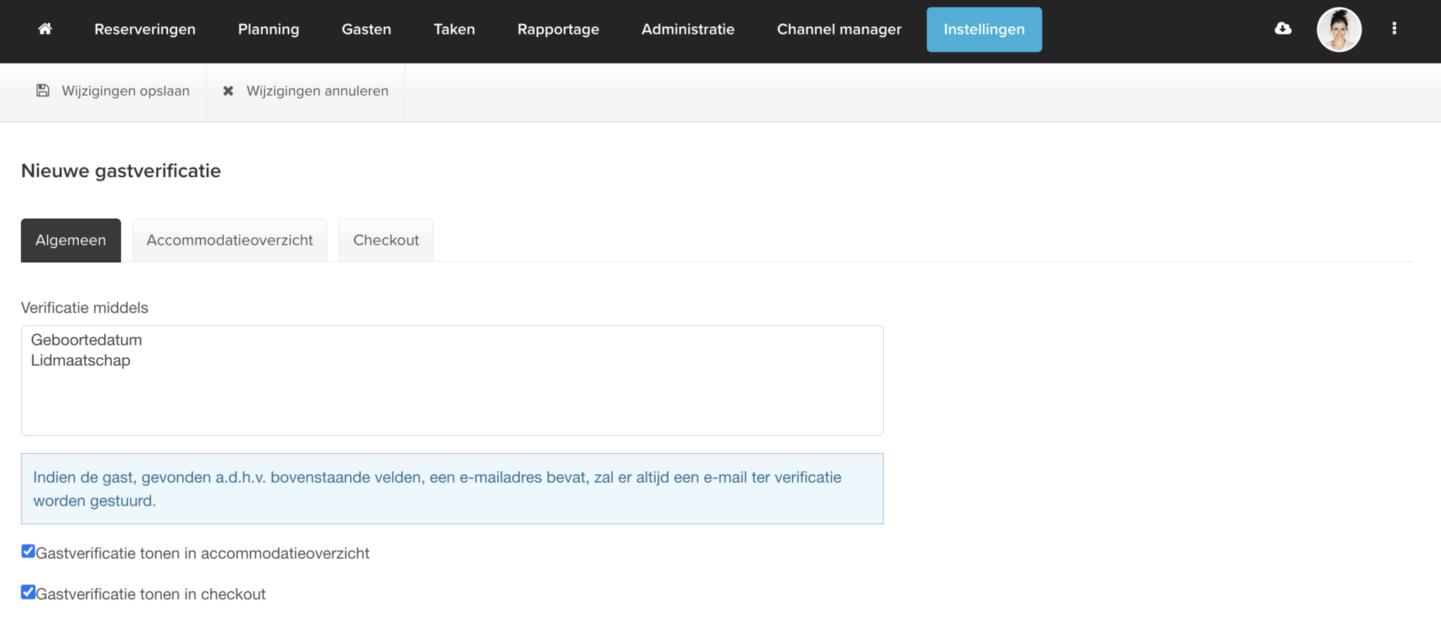The height and width of the screenshot is (626, 1441).
Task: Click the cloud download icon
Action: pyautogui.click(x=1283, y=29)
